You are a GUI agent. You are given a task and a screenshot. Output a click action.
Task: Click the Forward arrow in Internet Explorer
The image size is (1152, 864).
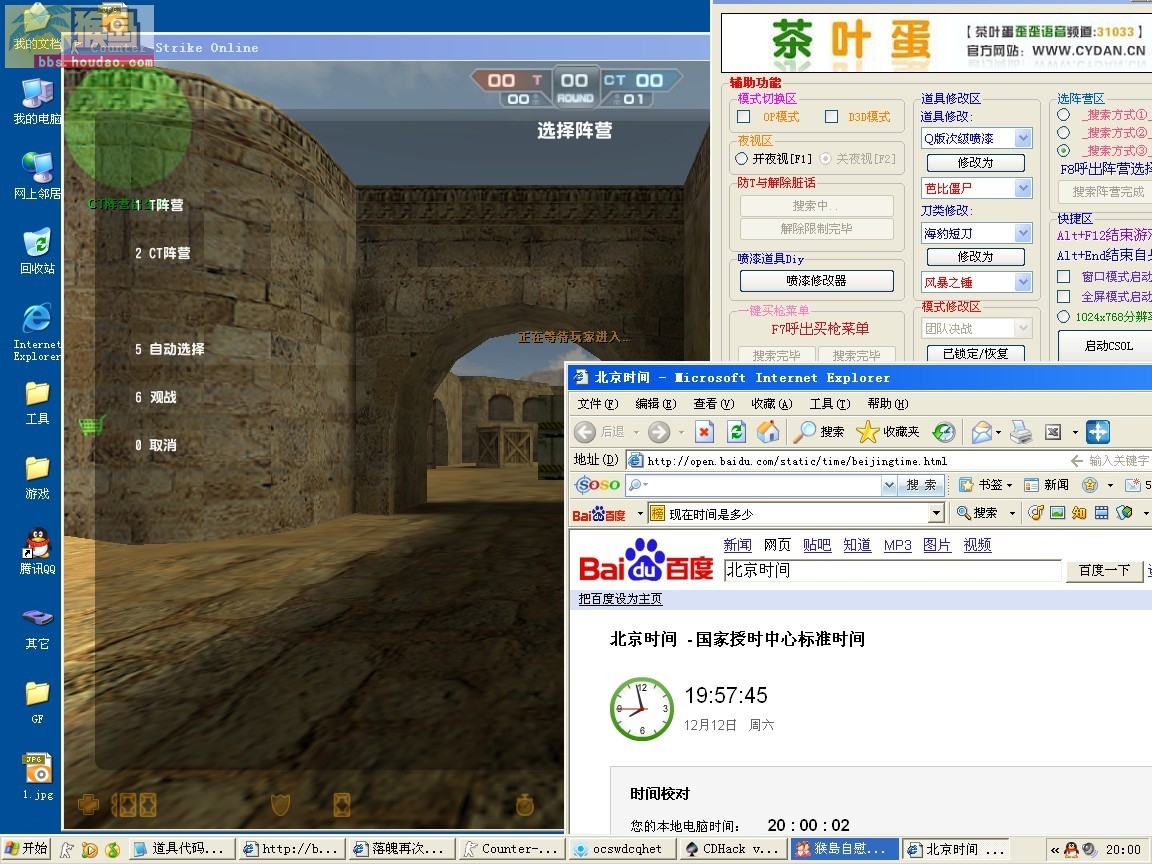tap(659, 432)
